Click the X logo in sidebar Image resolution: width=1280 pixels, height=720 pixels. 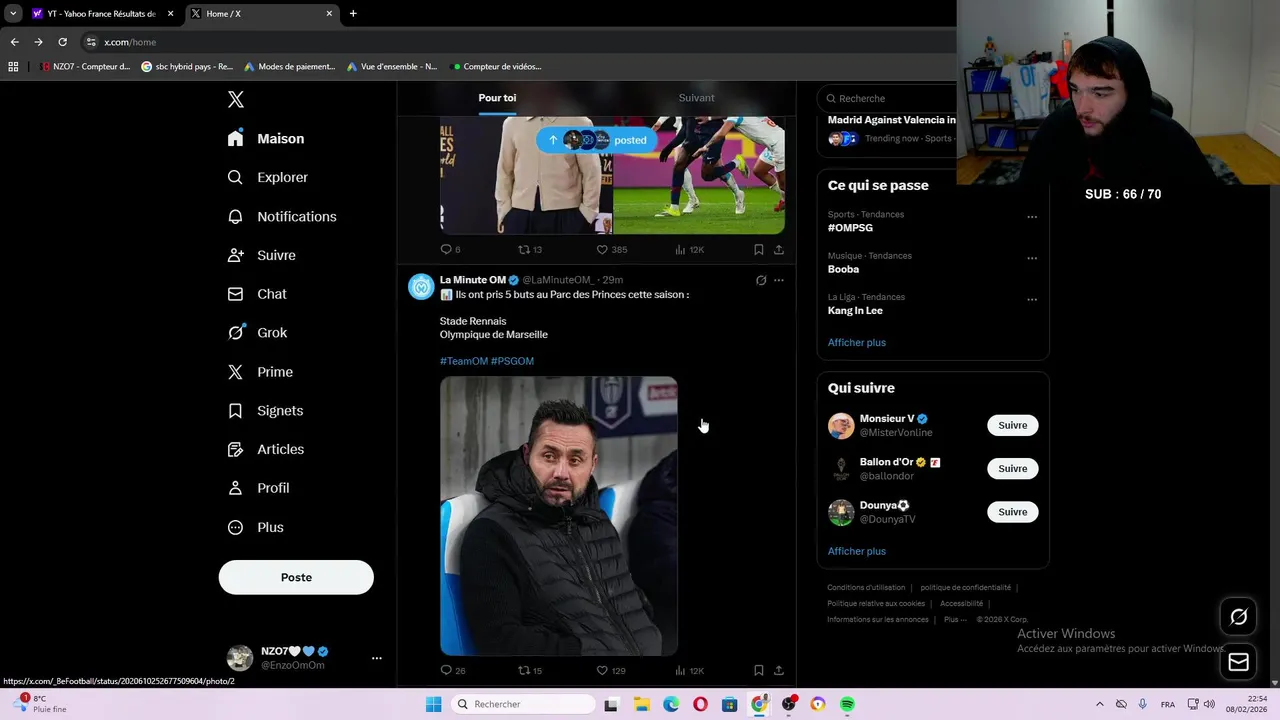[x=235, y=99]
